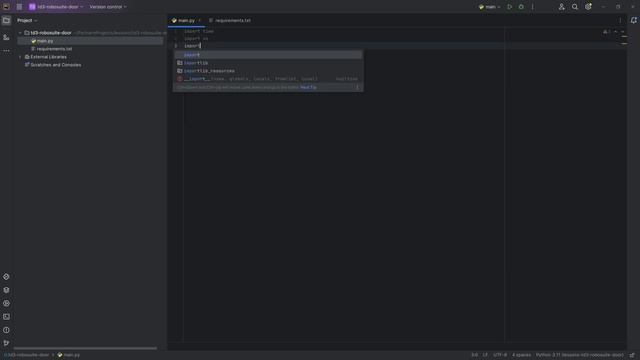The image size is (640, 360).
Task: Start debugging the main configuration
Action: click(521, 7)
